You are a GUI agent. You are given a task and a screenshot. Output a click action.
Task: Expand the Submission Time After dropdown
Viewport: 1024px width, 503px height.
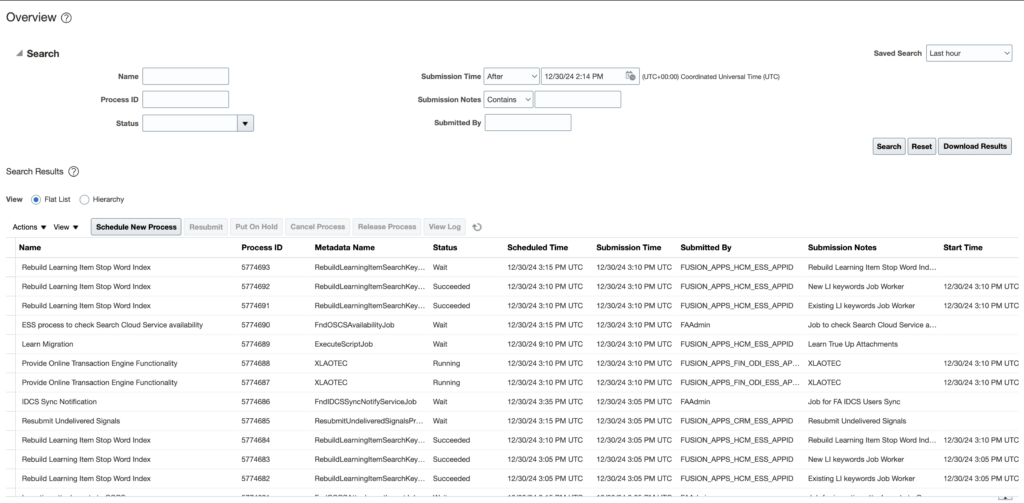tap(509, 76)
